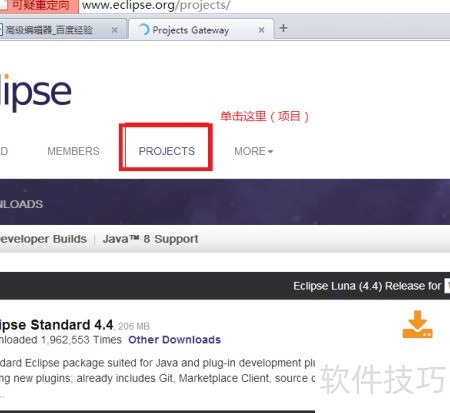Open a new browser tab with plus button

click(x=283, y=28)
